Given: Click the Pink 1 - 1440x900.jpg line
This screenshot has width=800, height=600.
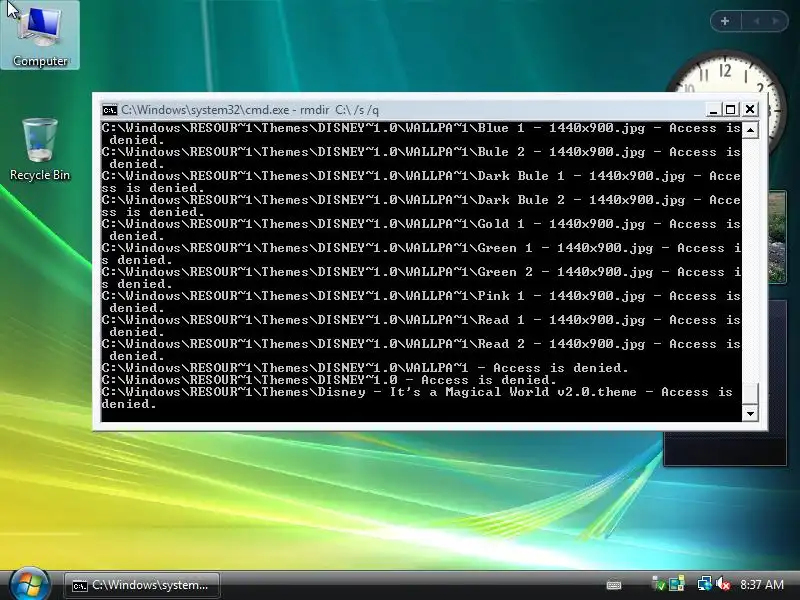Looking at the screenshot, I should (x=421, y=302).
